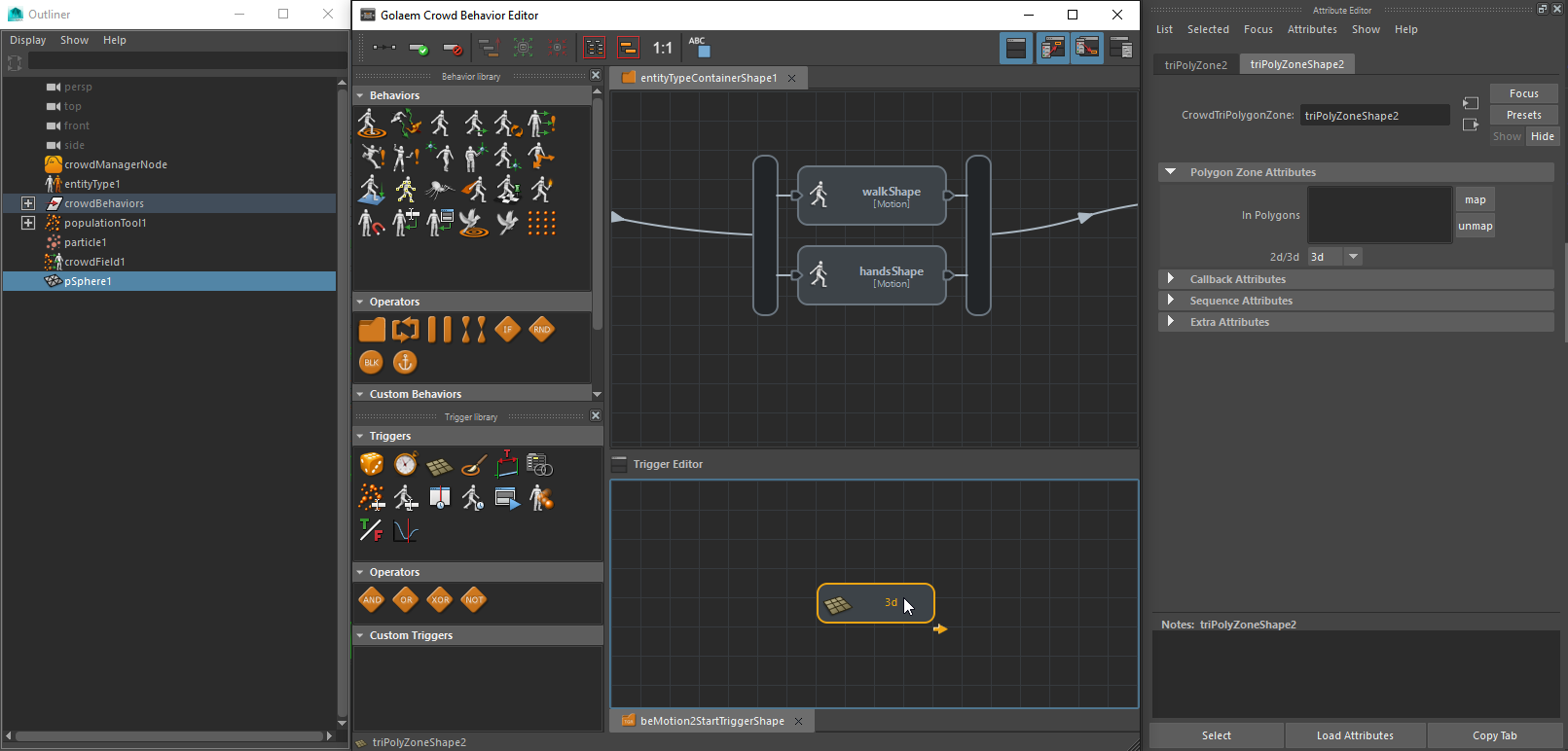Collapse the behavior Operators section
Image resolution: width=1568 pixels, height=751 pixels.
360,302
